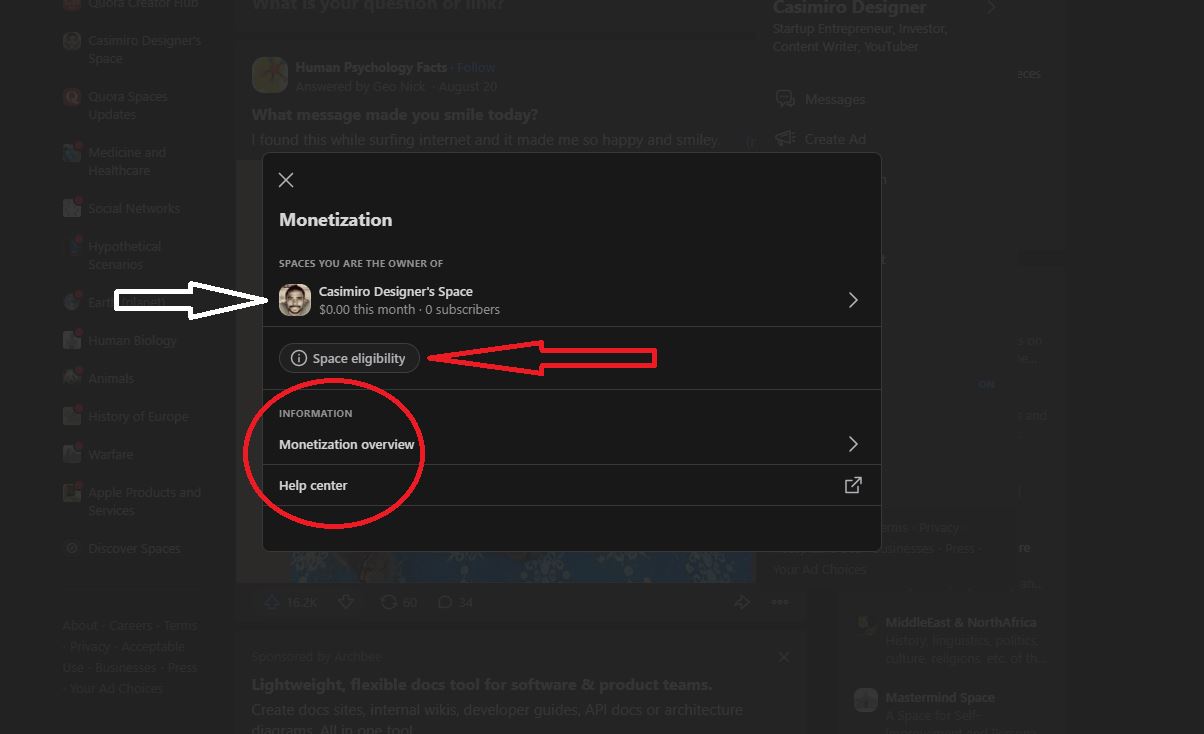Close the Monetization dialog with the X
Screen dimensions: 1204x734
point(286,180)
